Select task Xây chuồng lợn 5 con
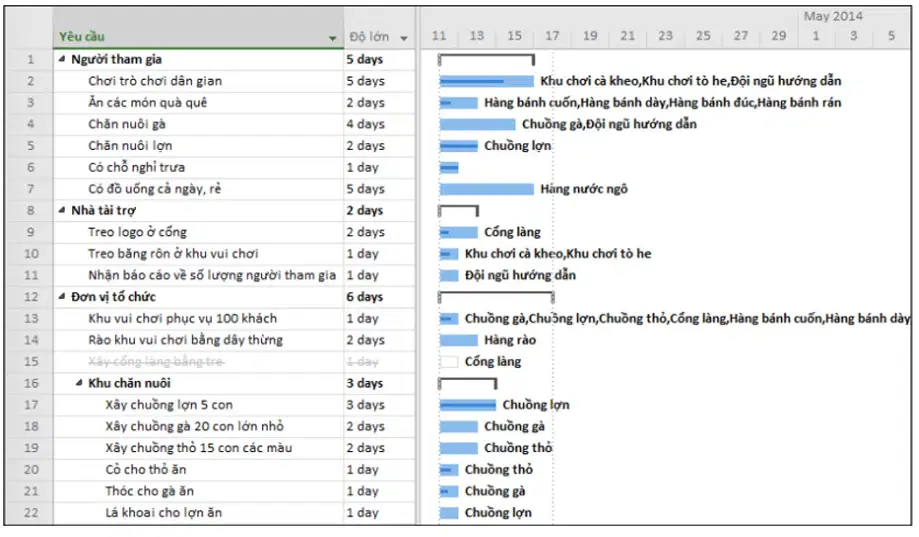 (169, 405)
